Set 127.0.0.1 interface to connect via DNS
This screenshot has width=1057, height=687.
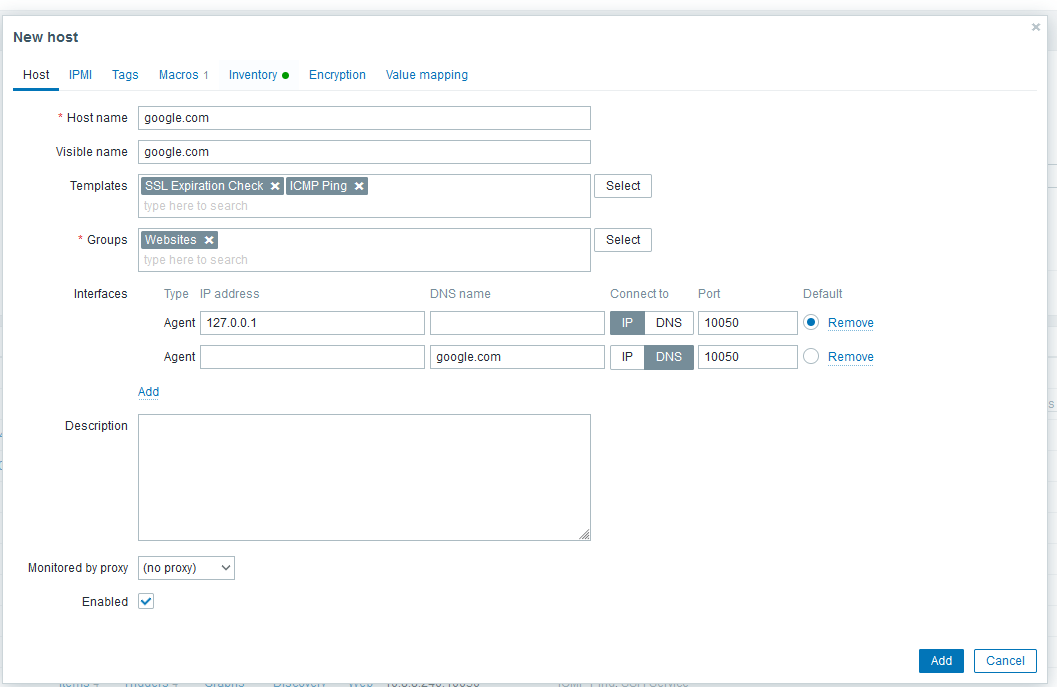pyautogui.click(x=669, y=323)
